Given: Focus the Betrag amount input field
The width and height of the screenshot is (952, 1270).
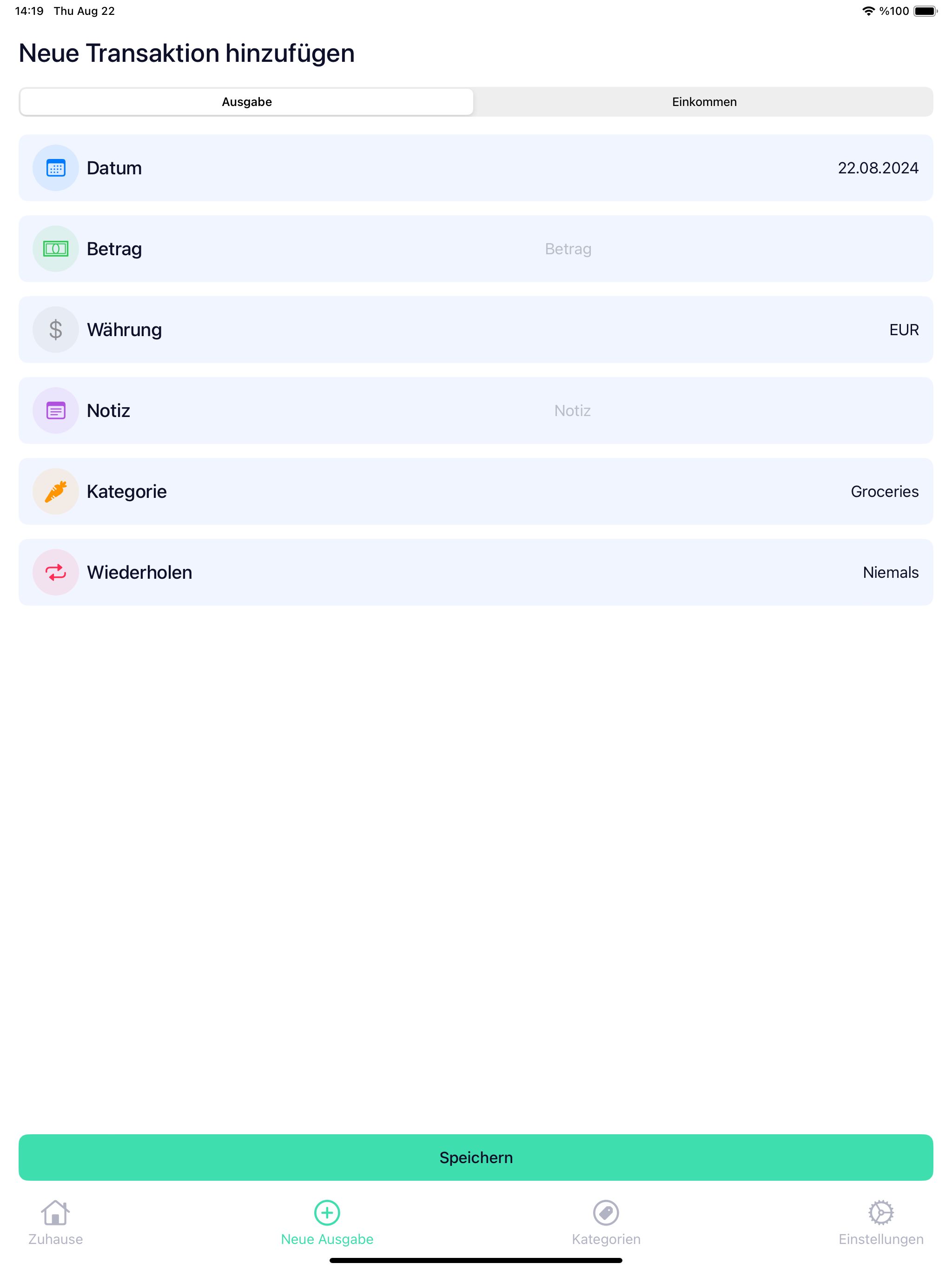Looking at the screenshot, I should [x=568, y=249].
